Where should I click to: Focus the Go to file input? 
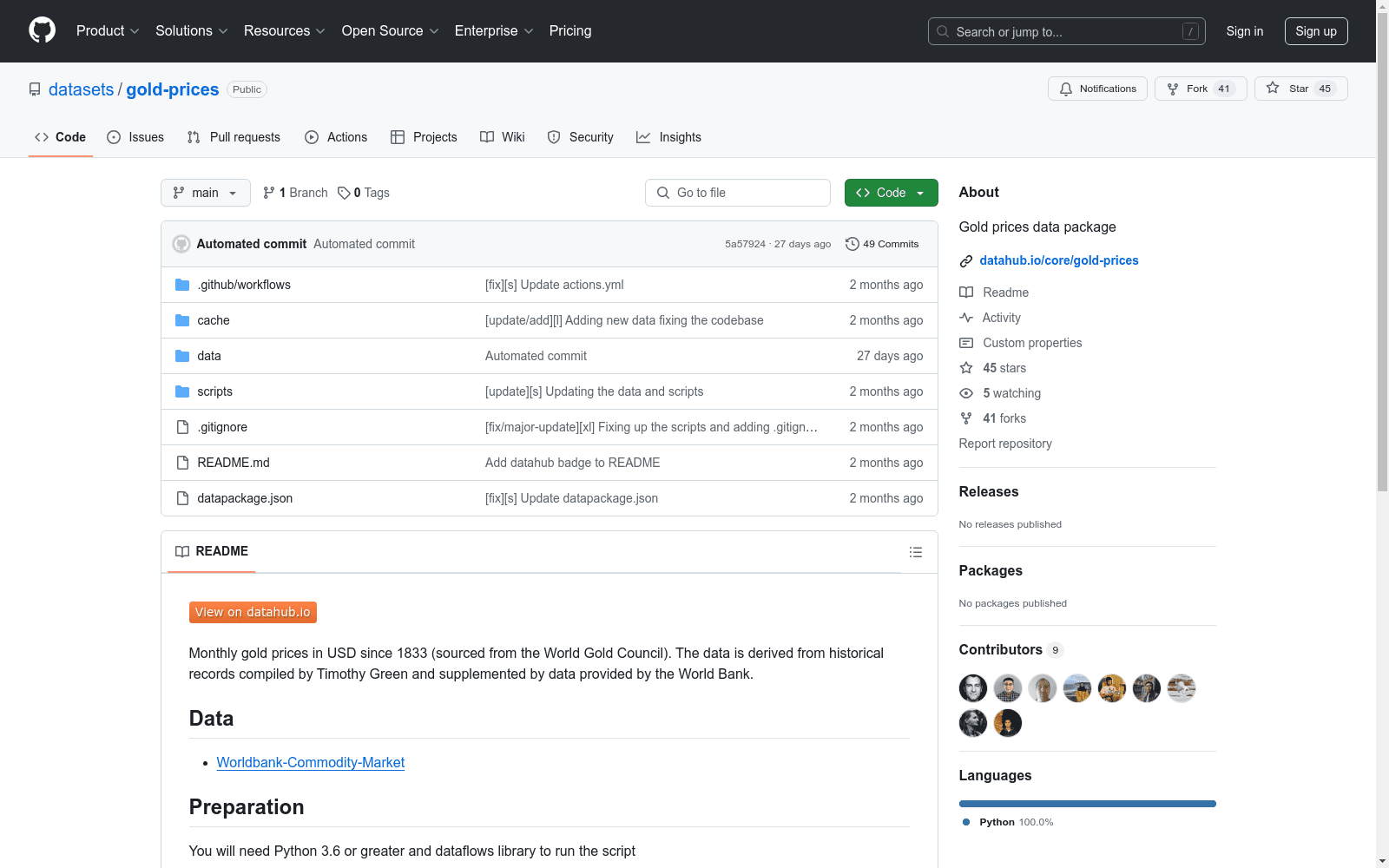coord(738,193)
